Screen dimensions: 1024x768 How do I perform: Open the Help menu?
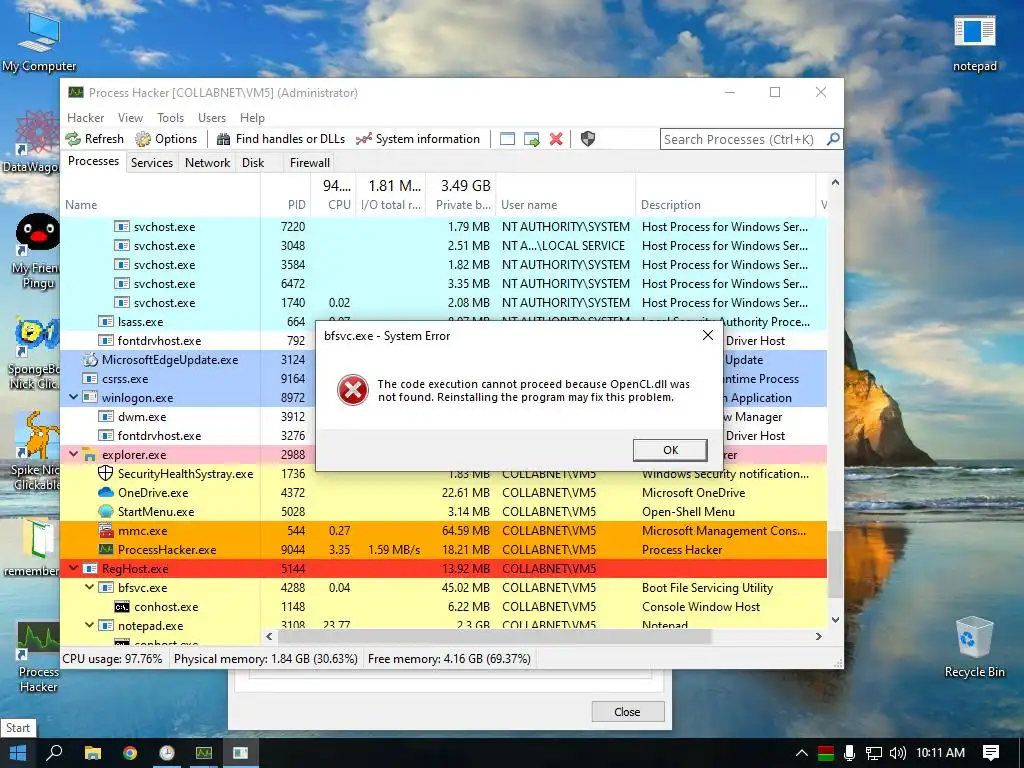pyautogui.click(x=252, y=118)
